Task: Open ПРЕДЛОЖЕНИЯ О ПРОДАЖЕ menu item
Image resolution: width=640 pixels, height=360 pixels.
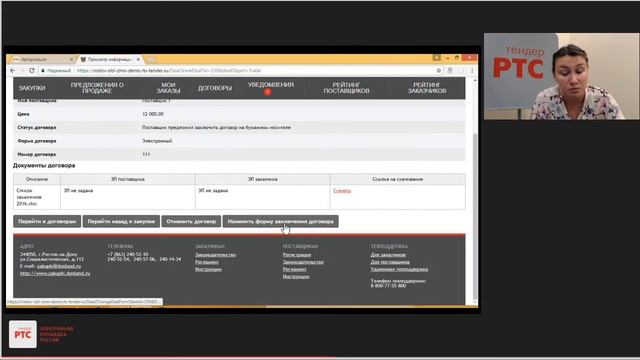Action: click(x=97, y=88)
